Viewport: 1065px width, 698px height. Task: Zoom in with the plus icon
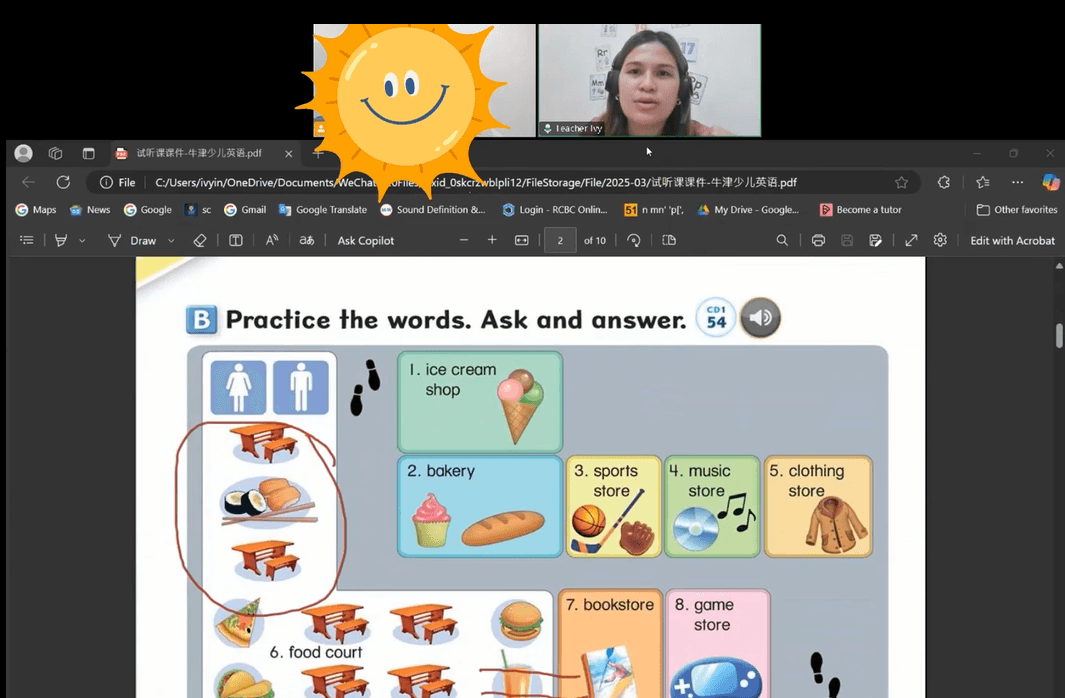click(492, 240)
